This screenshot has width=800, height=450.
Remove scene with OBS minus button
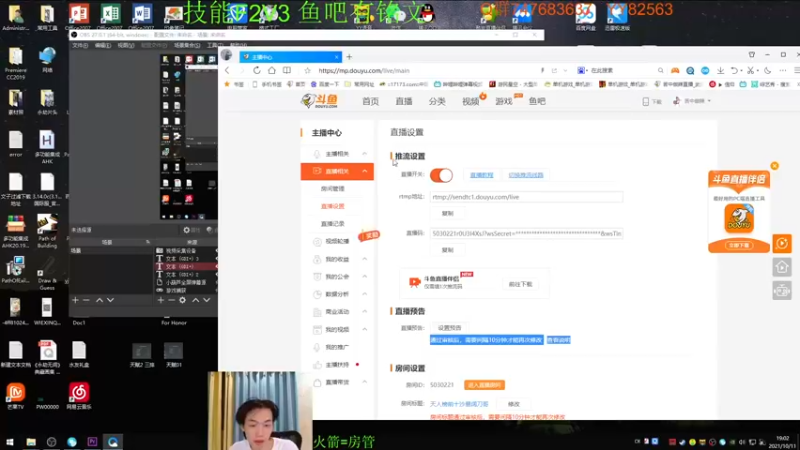[86, 300]
